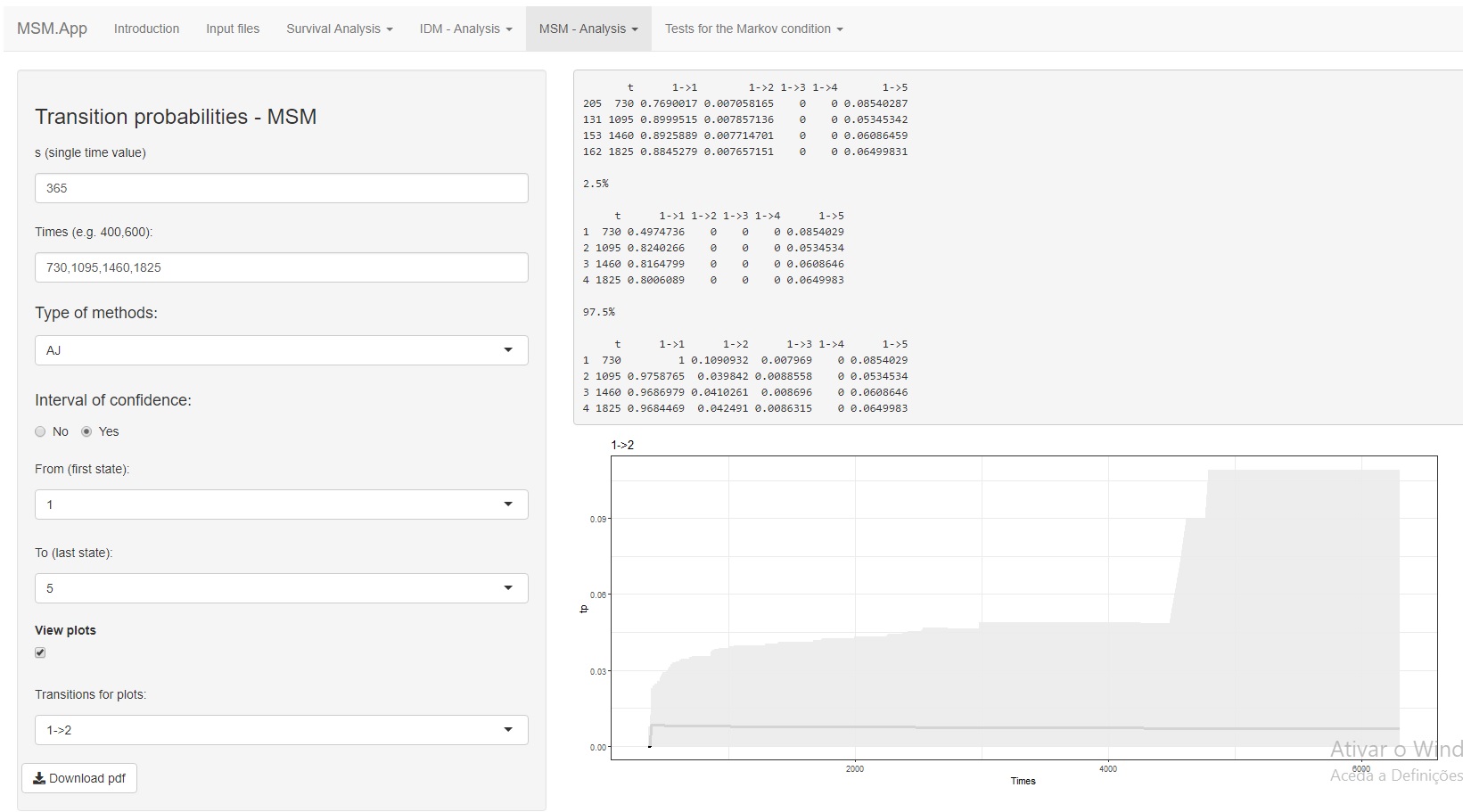Click the Times input field

[281, 267]
